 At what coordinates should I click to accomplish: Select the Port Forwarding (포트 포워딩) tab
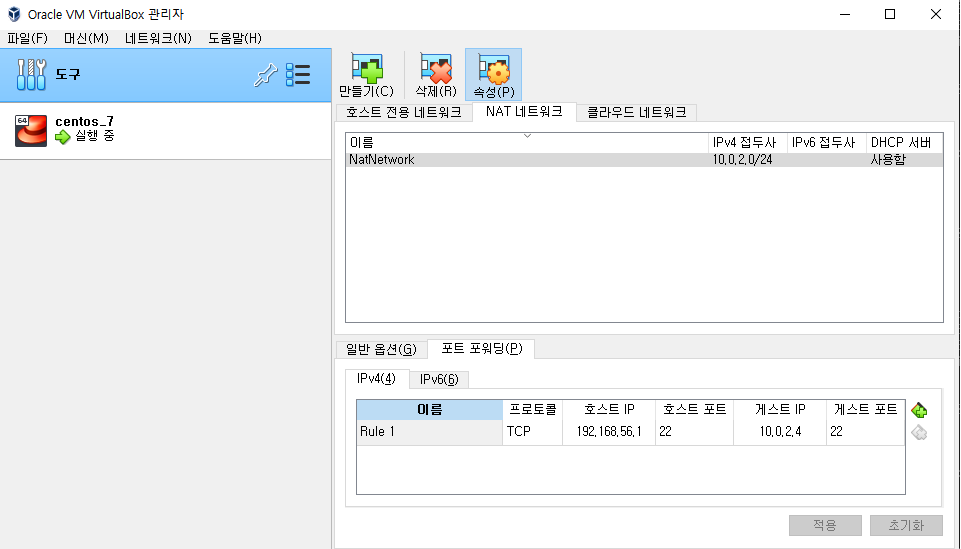tap(481, 349)
